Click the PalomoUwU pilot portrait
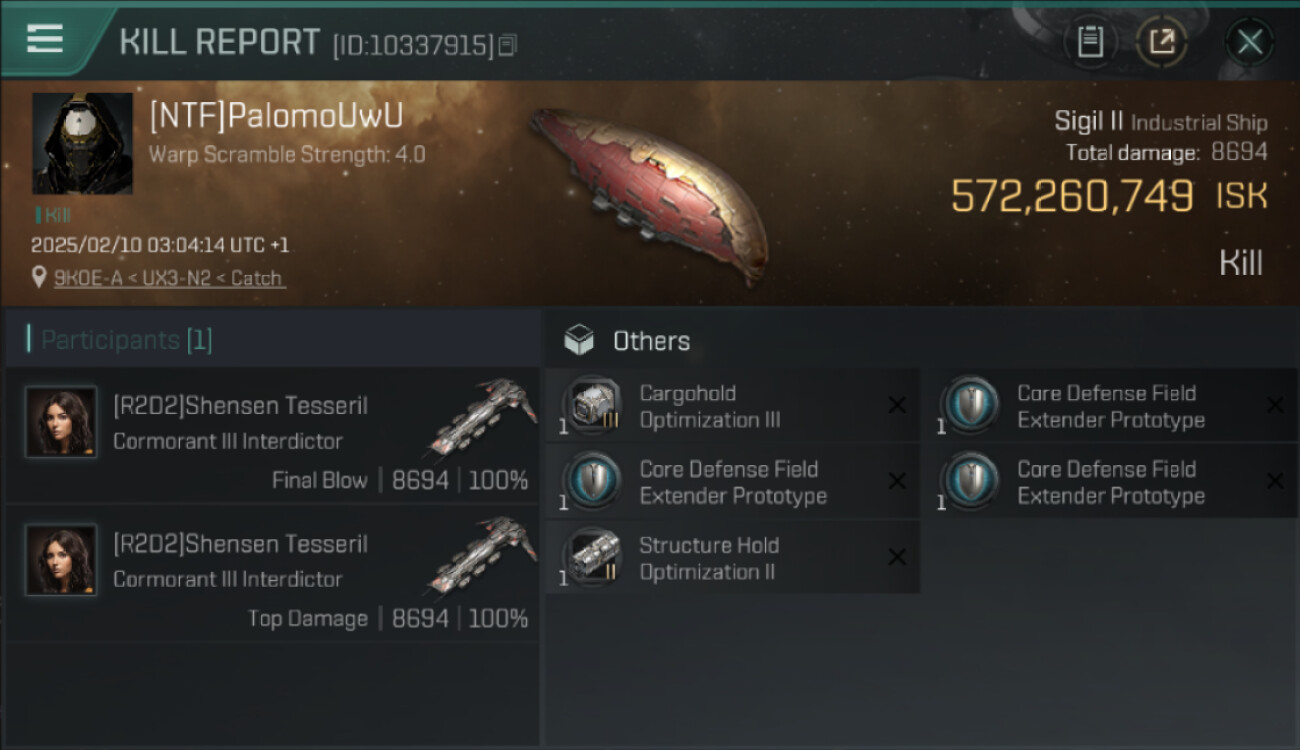1300x750 pixels. (82, 143)
